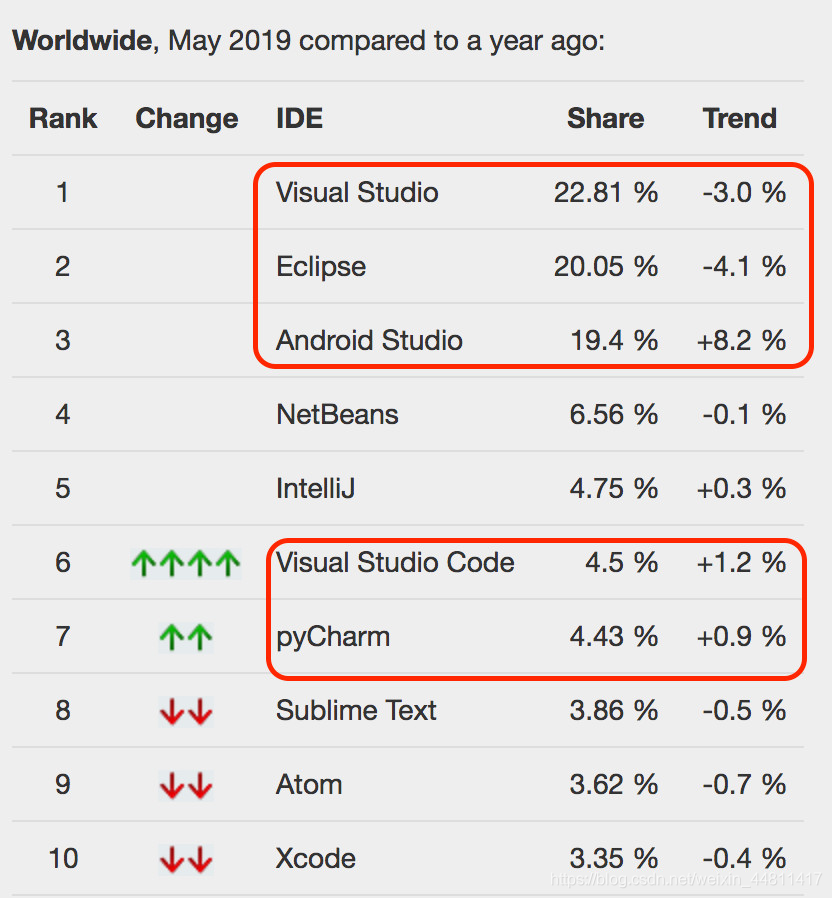Click the 4.75 % share value
Screen dimensions: 832x898
click(614, 489)
